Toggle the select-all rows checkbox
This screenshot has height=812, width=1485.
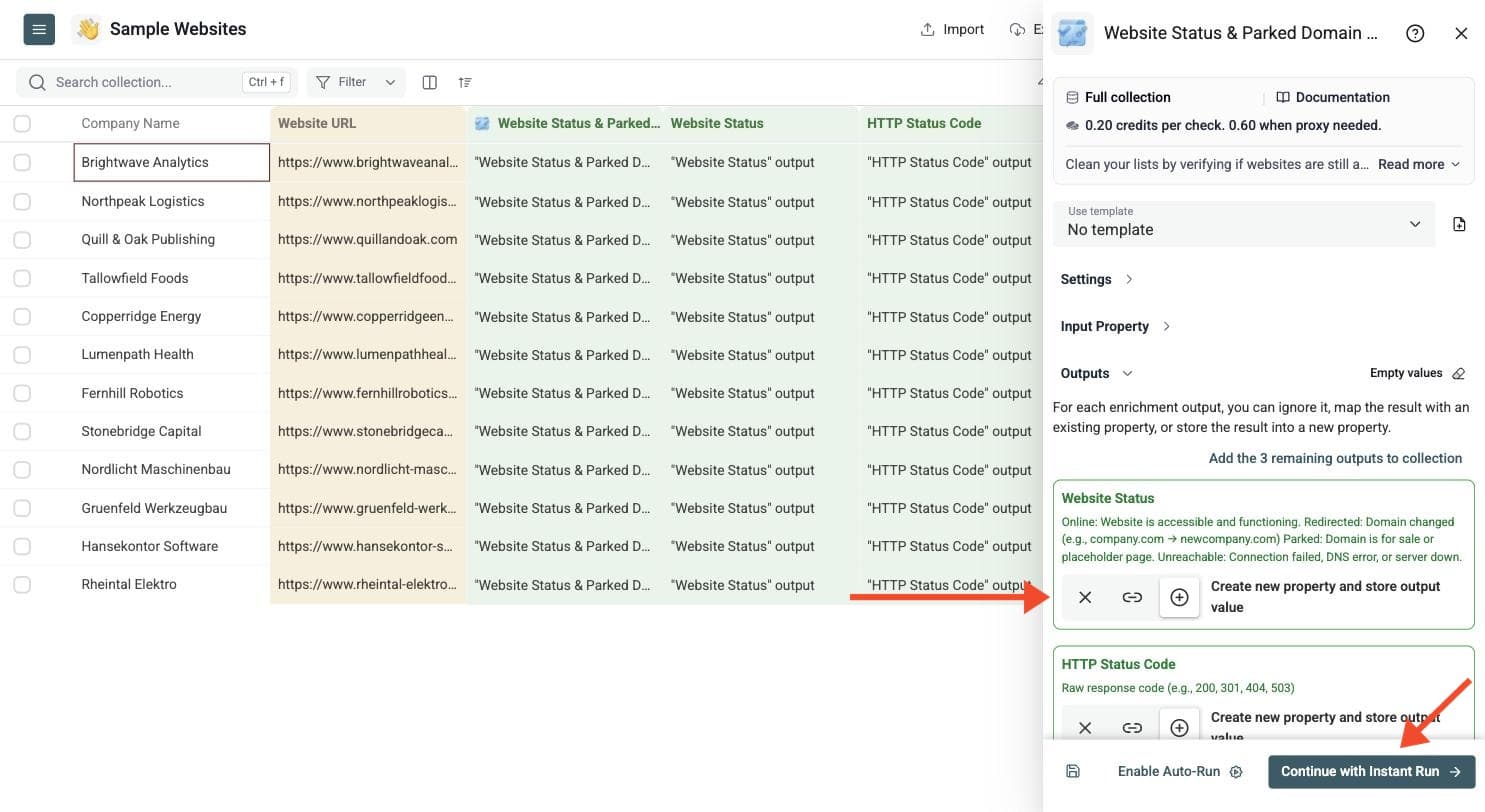pyautogui.click(x=22, y=123)
